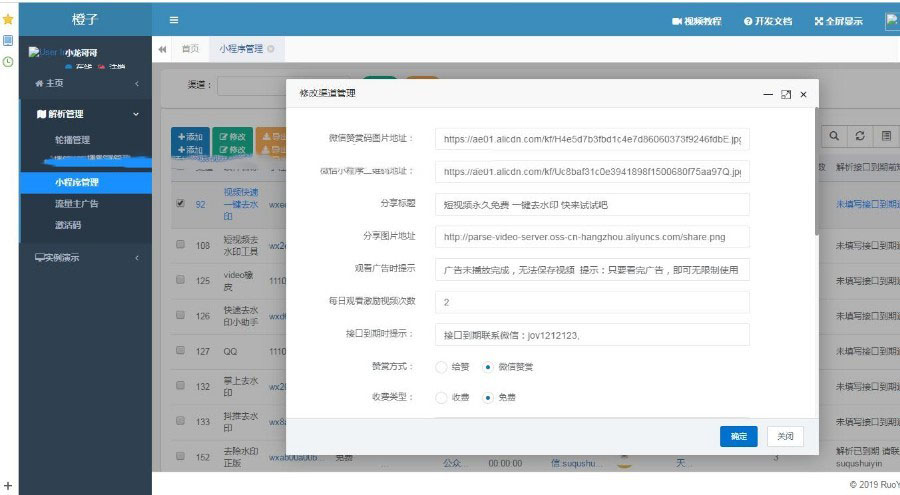Click the 分享图片地址 input field
The image size is (900, 495).
[x=592, y=237]
